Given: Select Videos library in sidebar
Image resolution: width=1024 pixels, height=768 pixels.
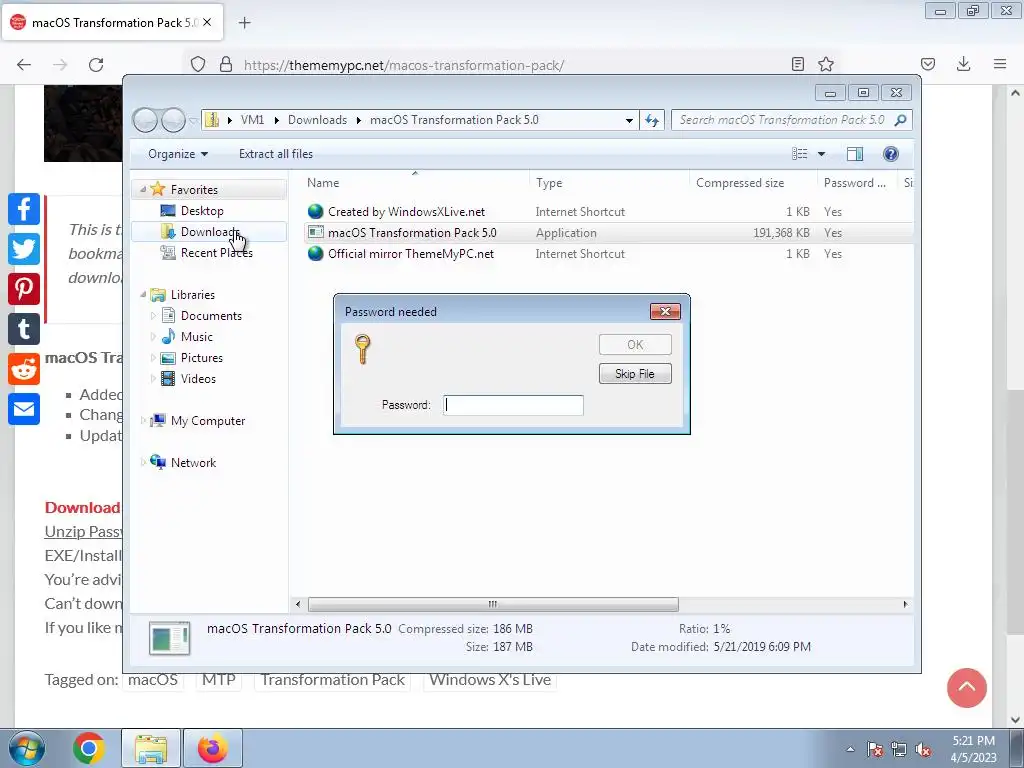Looking at the screenshot, I should point(198,379).
